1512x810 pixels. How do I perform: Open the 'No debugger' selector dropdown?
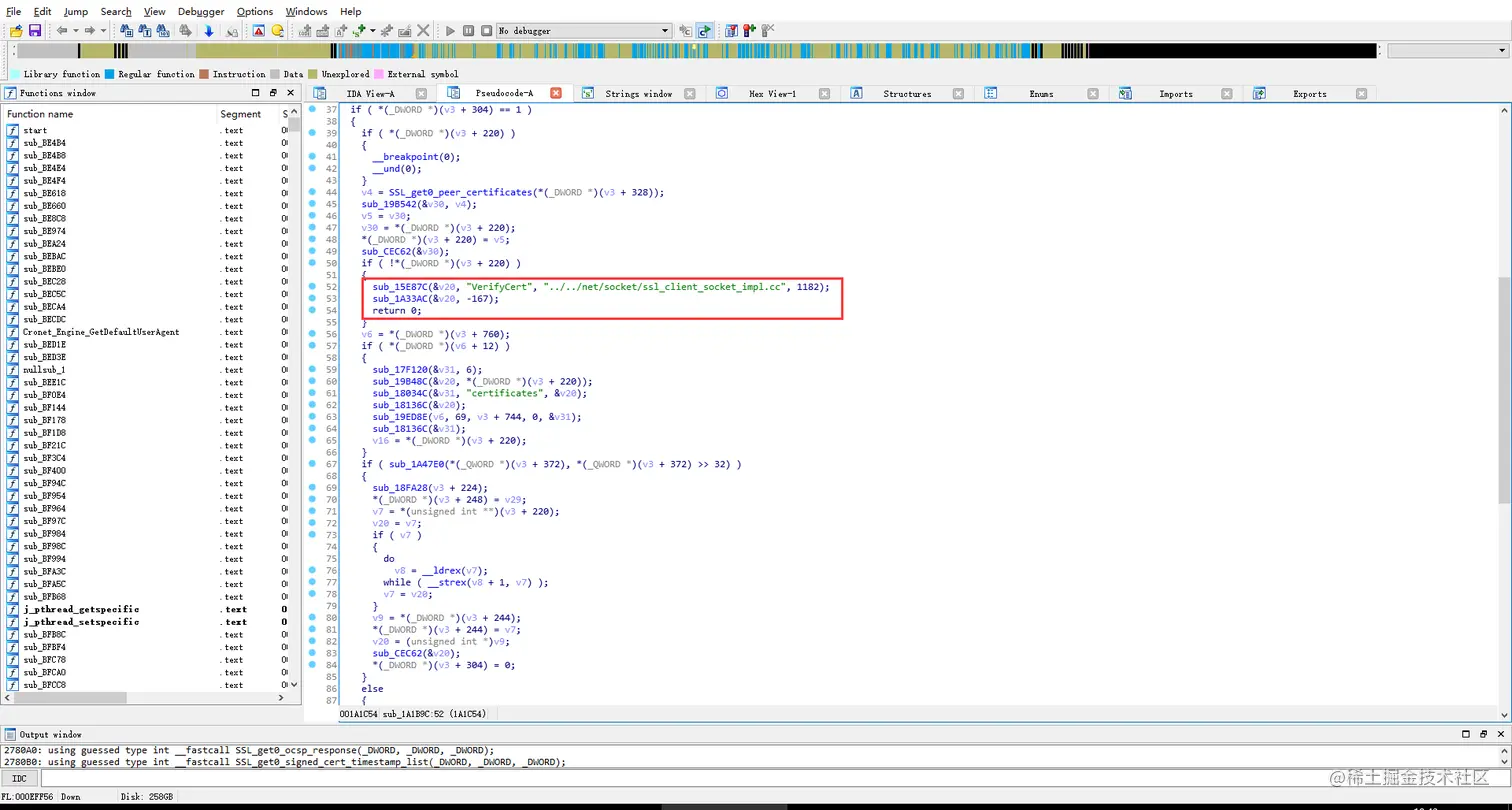click(x=584, y=31)
